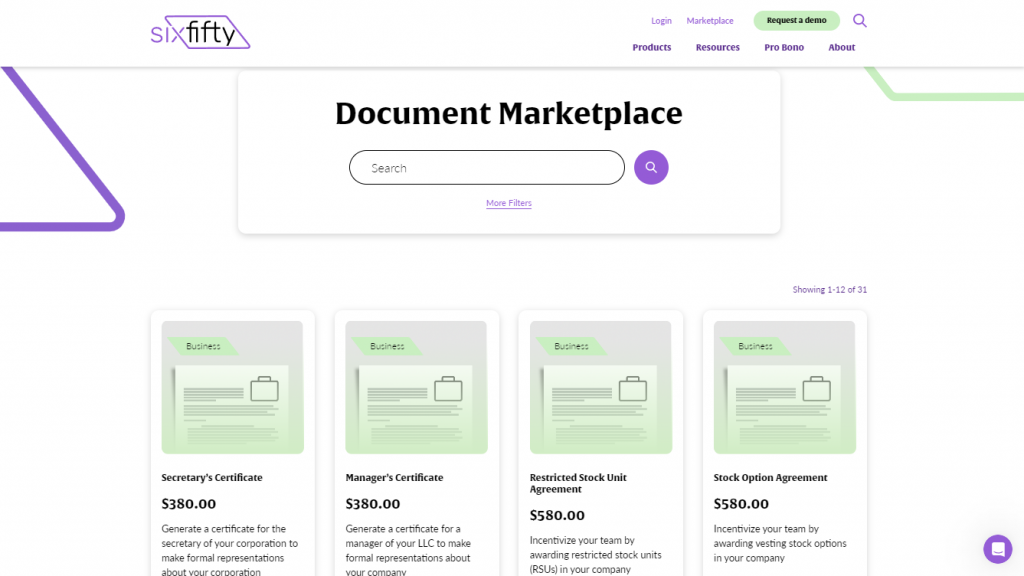The image size is (1024, 576).
Task: Click Business tag on Stock Option Agreement card
Action: tap(755, 346)
